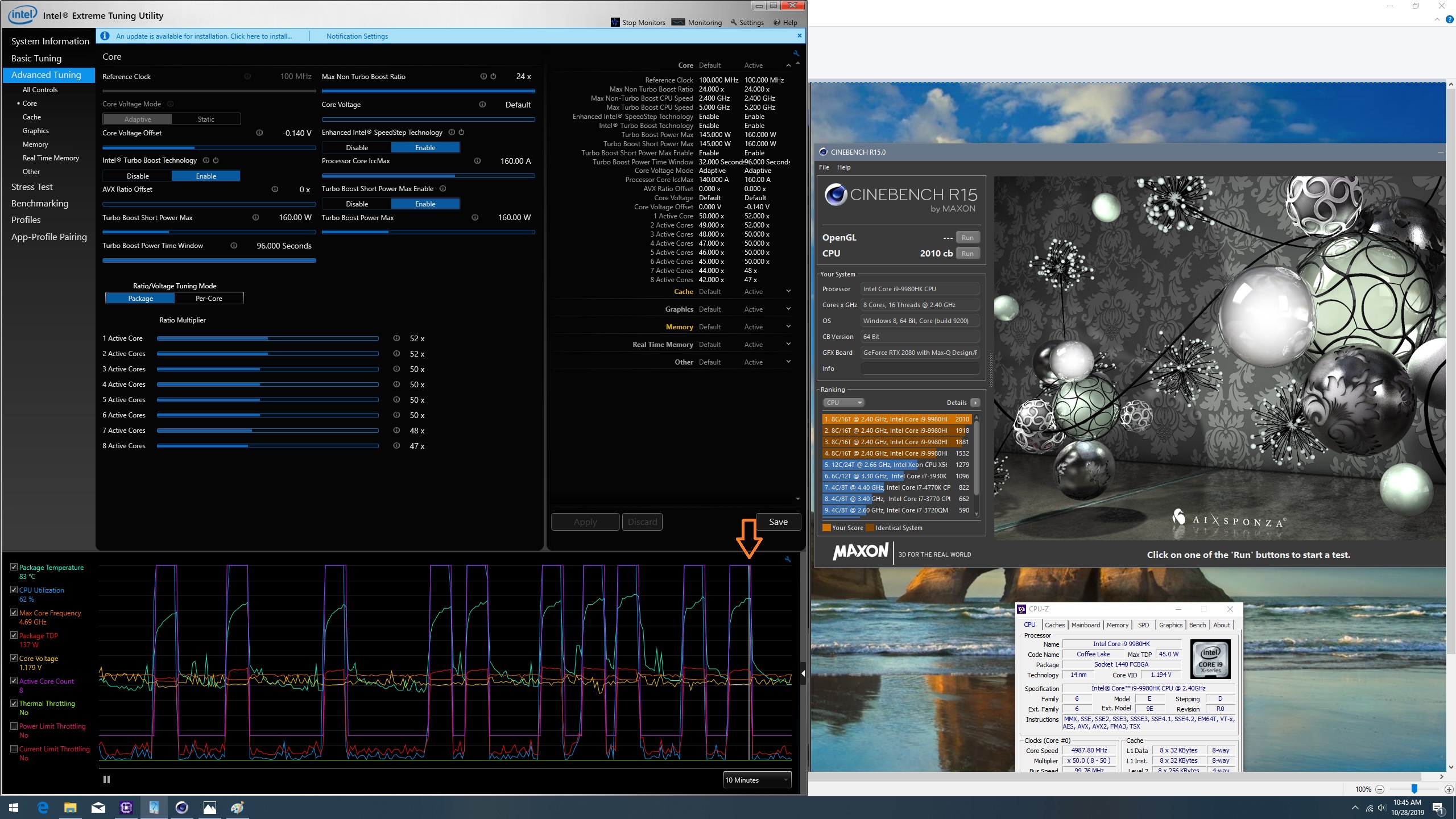
Task: Close the update notification bar
Action: pyautogui.click(x=799, y=35)
